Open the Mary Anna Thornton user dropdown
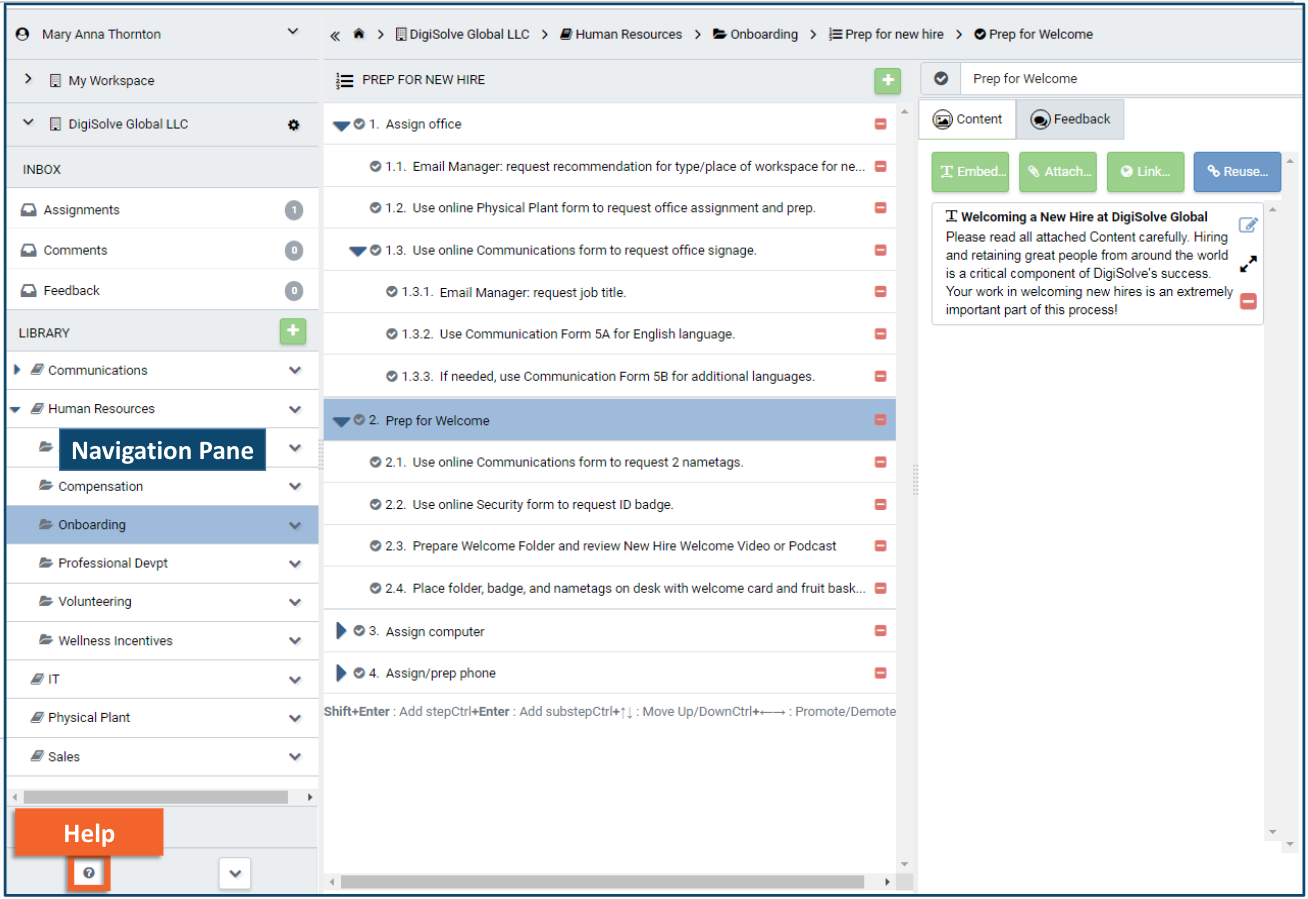Screen dimensions: 1308x899 pos(293,32)
